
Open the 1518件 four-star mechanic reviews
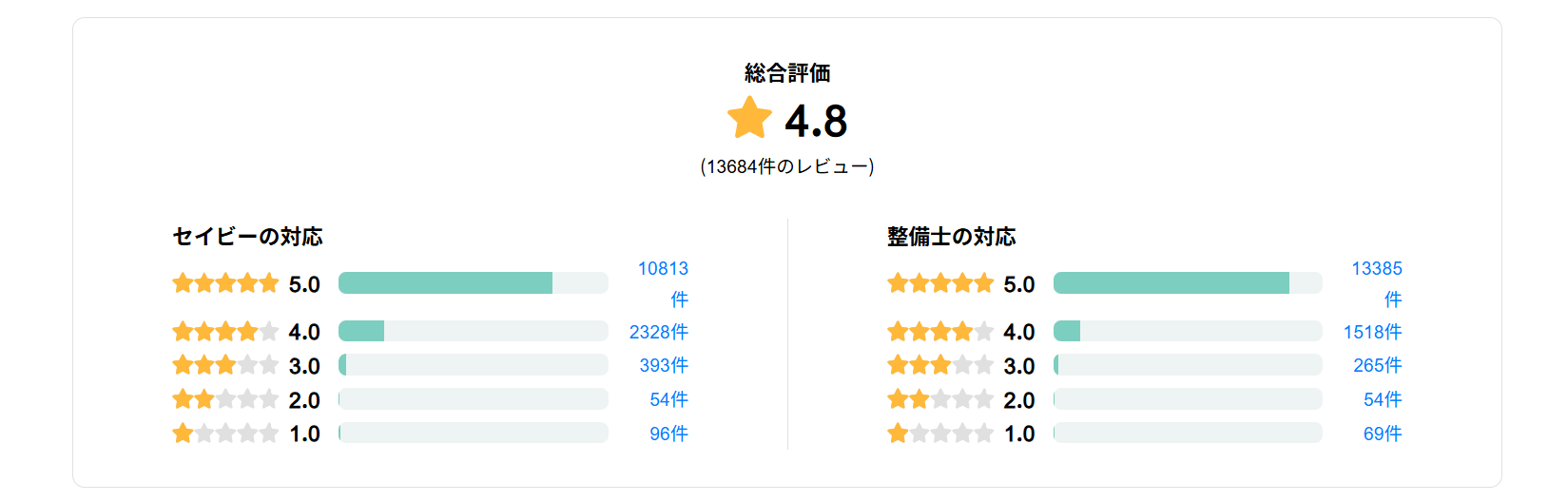[x=1372, y=332]
